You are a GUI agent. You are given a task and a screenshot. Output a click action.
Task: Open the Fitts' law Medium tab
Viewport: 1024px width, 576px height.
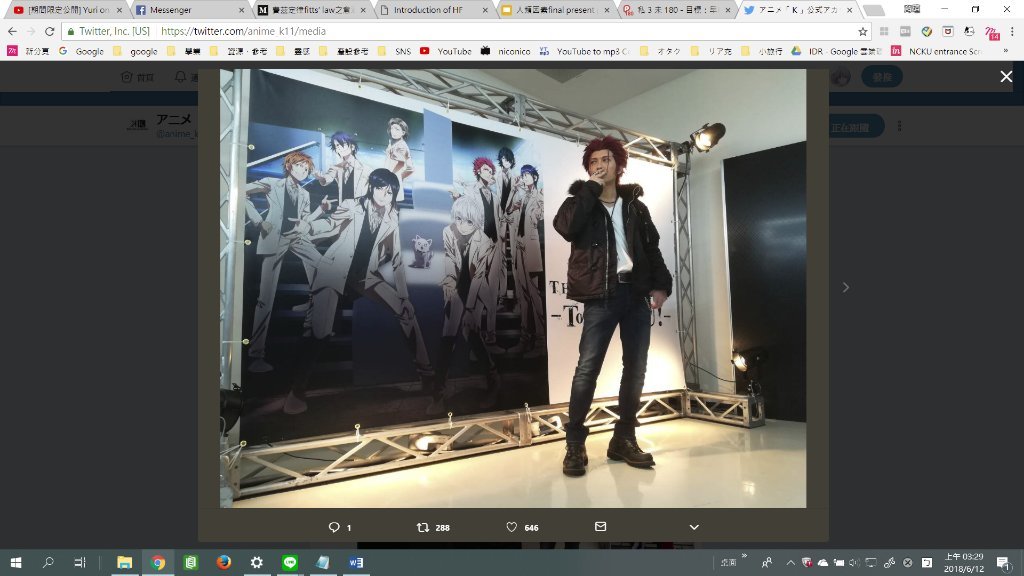tap(310, 10)
